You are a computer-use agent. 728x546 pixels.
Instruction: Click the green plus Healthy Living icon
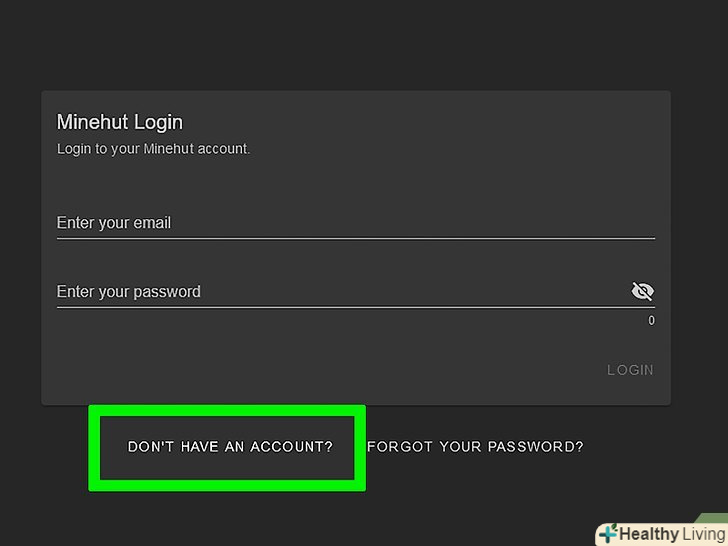coord(608,534)
